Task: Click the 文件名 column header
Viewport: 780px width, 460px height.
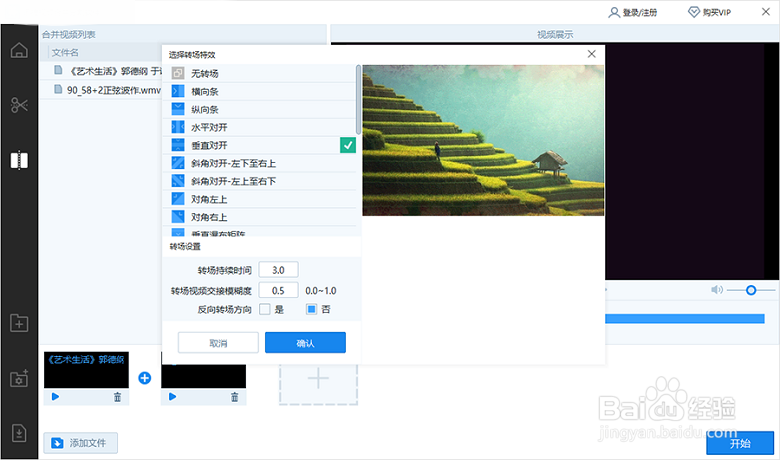Action: [65, 52]
